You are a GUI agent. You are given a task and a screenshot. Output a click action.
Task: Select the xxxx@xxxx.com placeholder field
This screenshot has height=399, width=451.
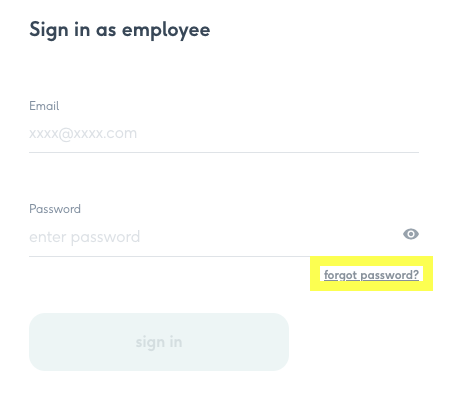click(224, 134)
